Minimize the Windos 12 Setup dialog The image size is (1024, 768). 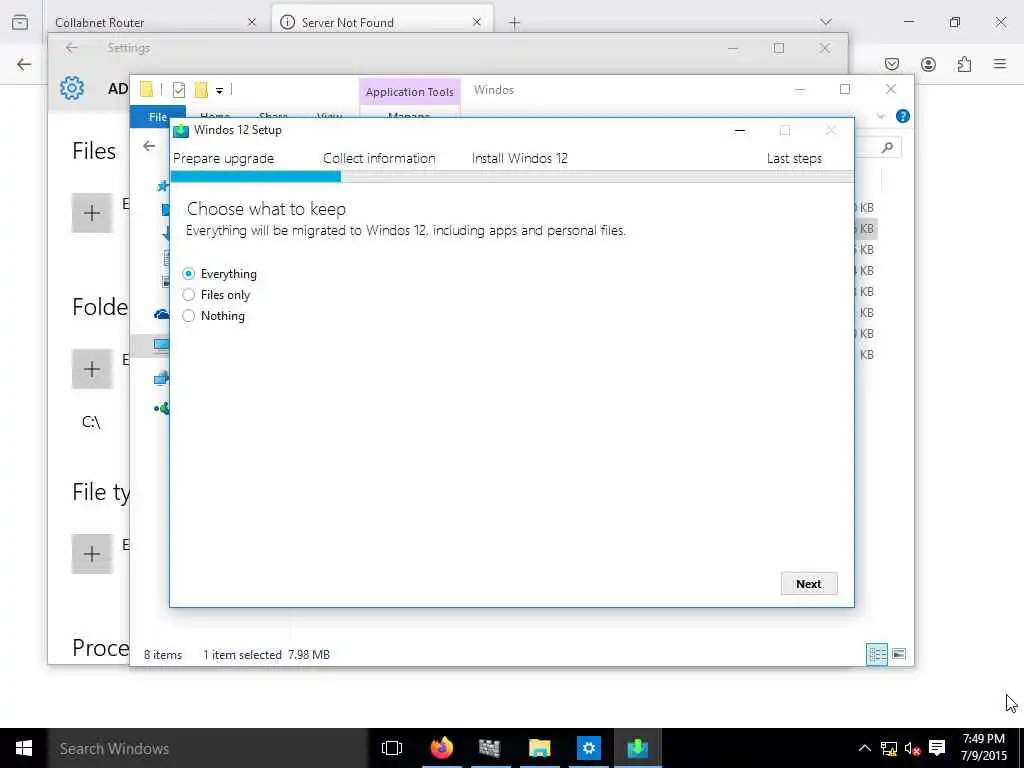740,131
